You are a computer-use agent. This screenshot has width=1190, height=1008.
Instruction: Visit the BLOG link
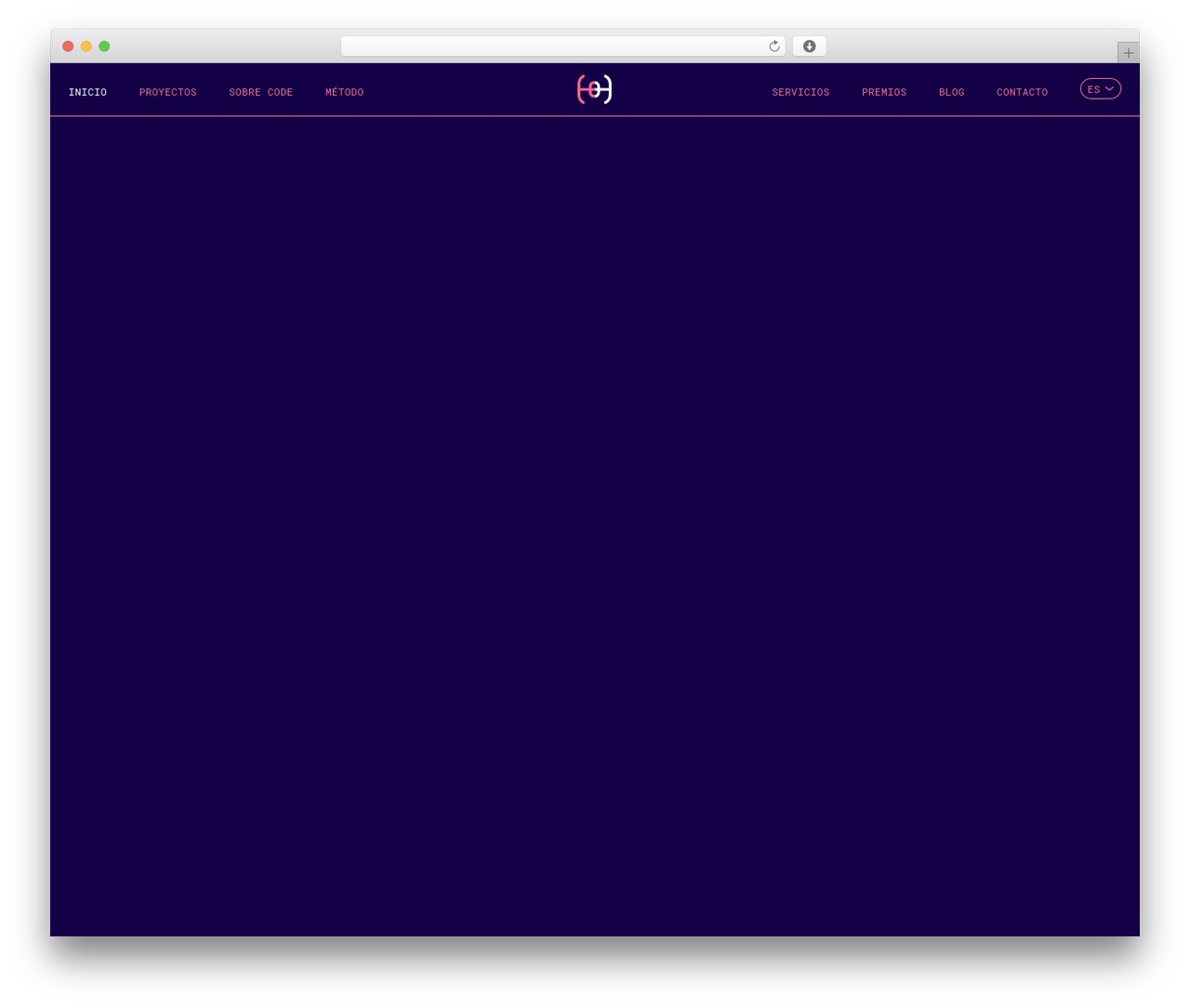tap(951, 92)
